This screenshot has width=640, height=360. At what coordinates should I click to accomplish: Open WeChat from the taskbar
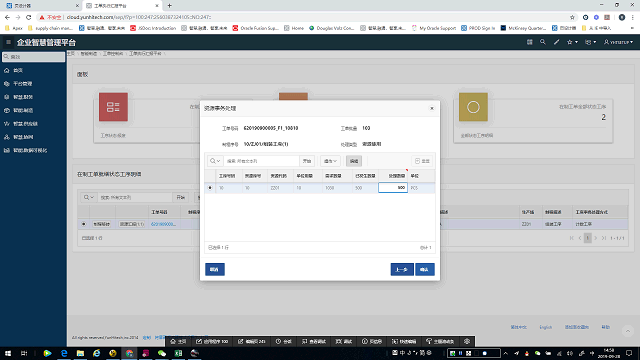162,353
